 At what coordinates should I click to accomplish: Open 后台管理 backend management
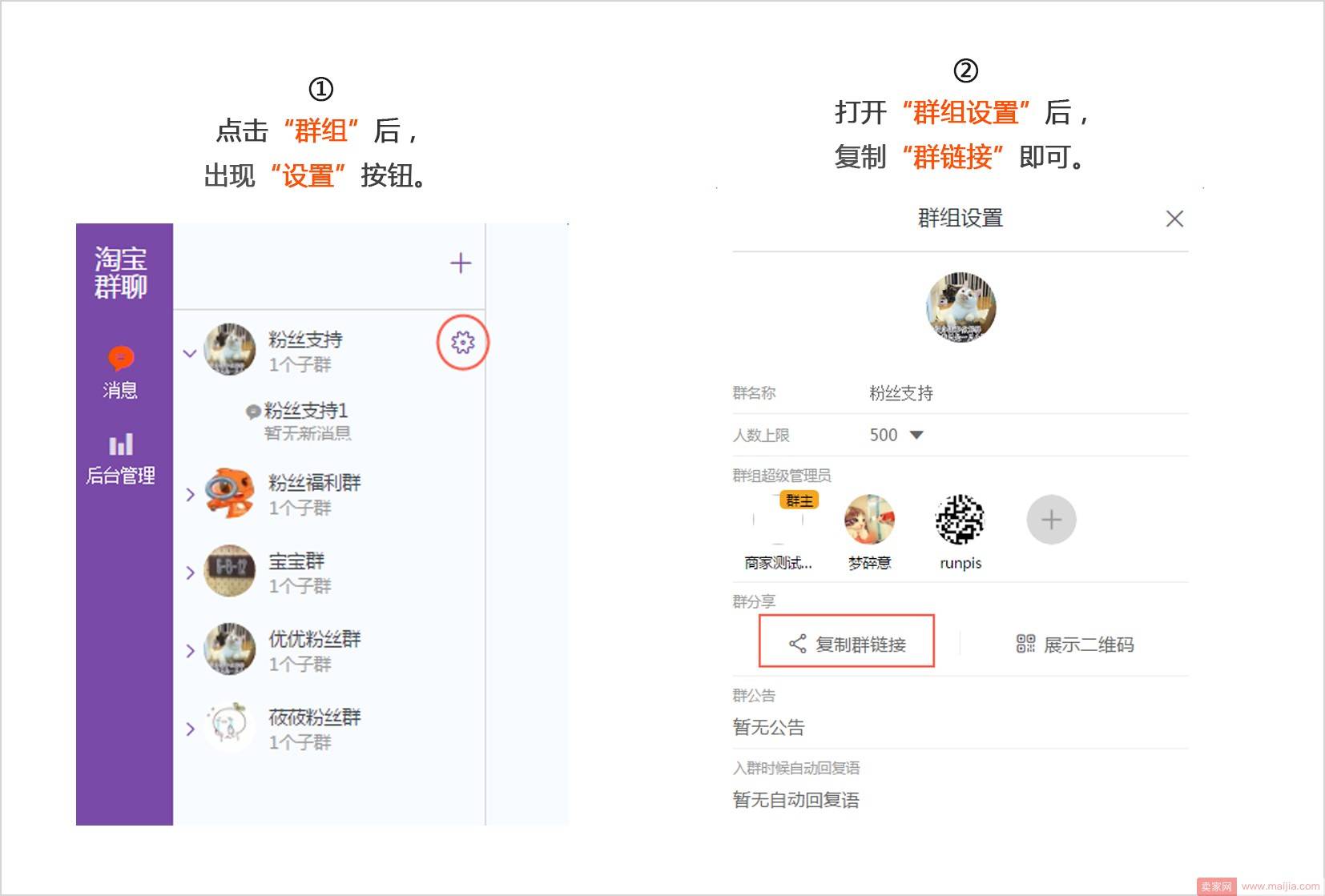click(120, 460)
